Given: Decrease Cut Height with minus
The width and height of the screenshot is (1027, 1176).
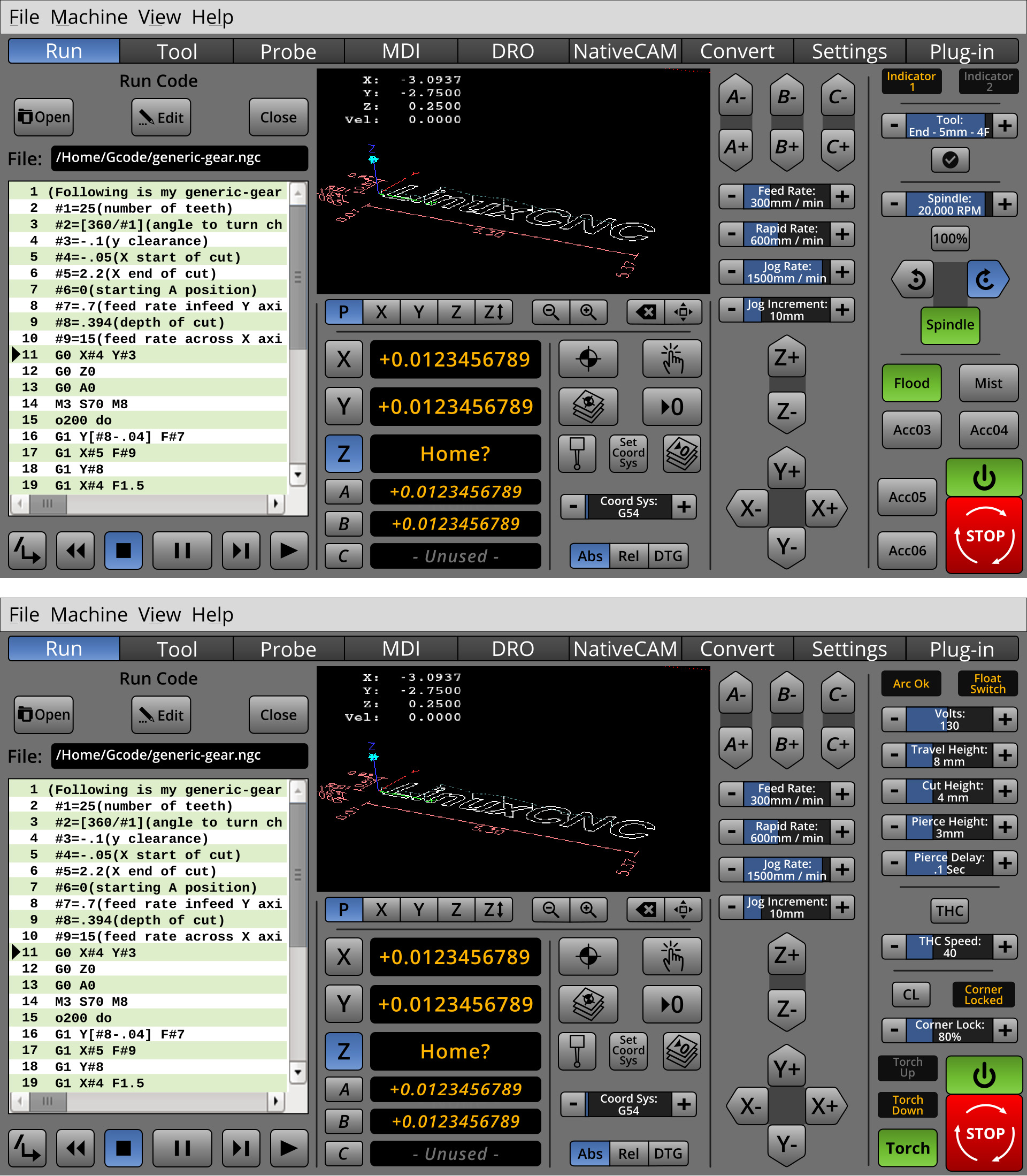Looking at the screenshot, I should pos(894,791).
